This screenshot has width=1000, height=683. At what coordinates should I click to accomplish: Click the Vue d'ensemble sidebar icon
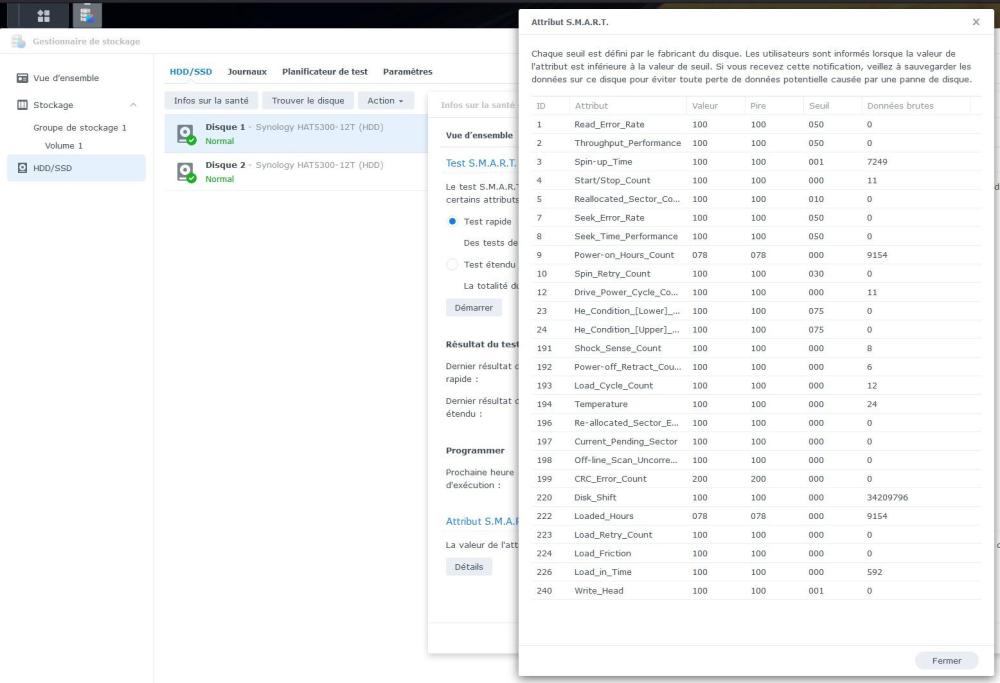coord(23,78)
